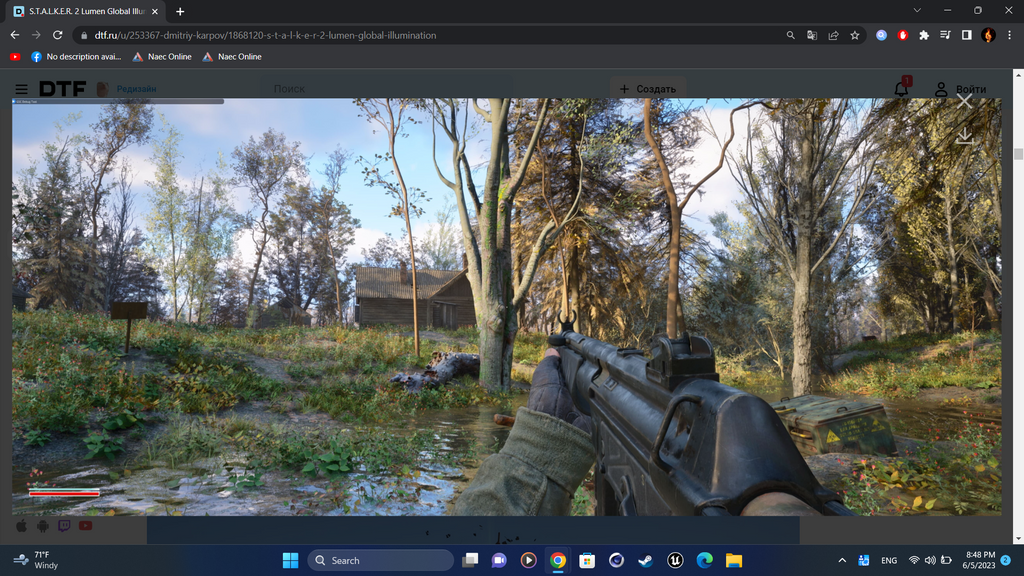Viewport: 1024px width, 576px height.
Task: Open the Cinema 4D sphere taskbar icon
Action: 616,560
